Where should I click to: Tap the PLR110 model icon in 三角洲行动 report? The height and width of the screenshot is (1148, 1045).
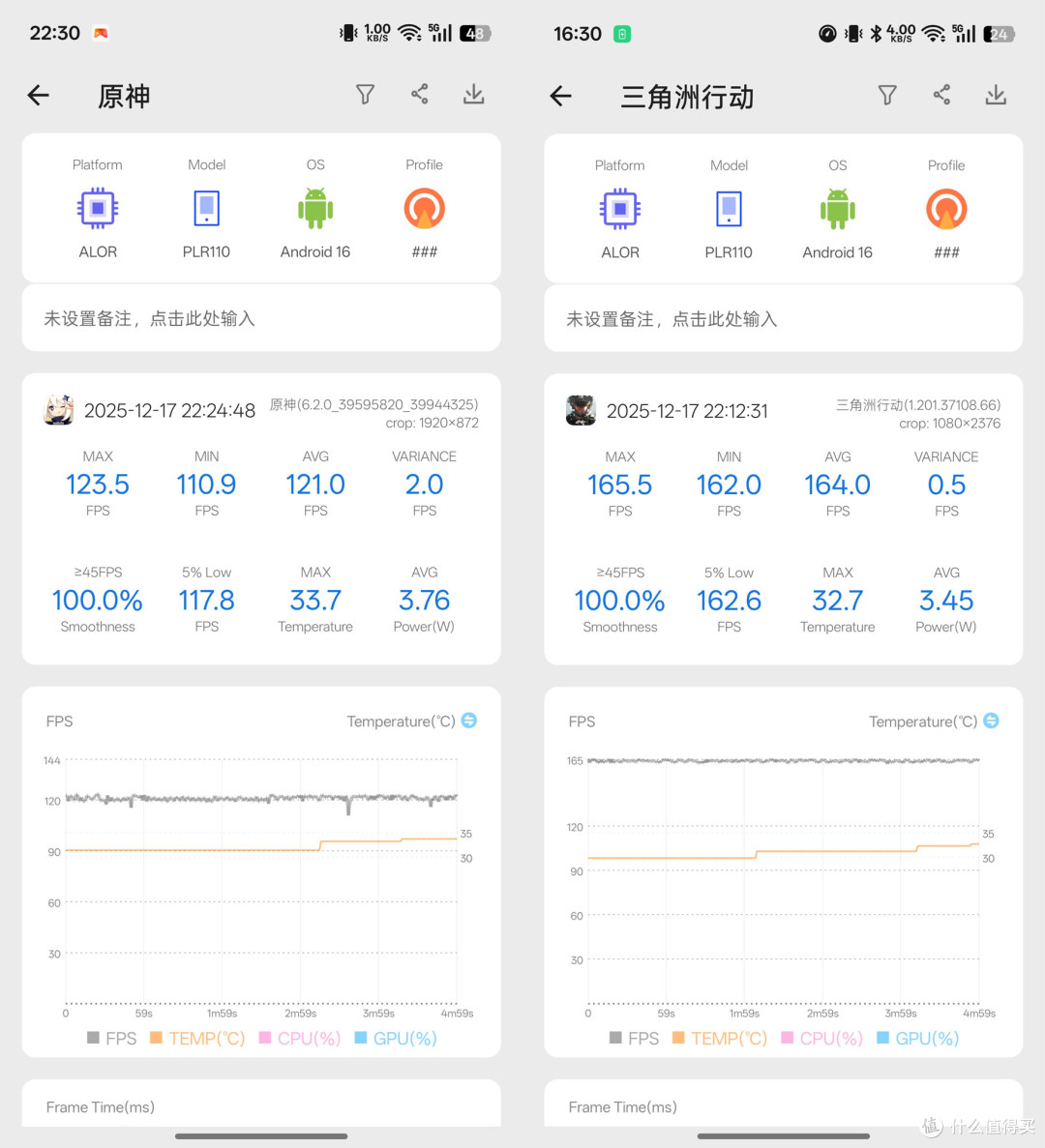(729, 210)
